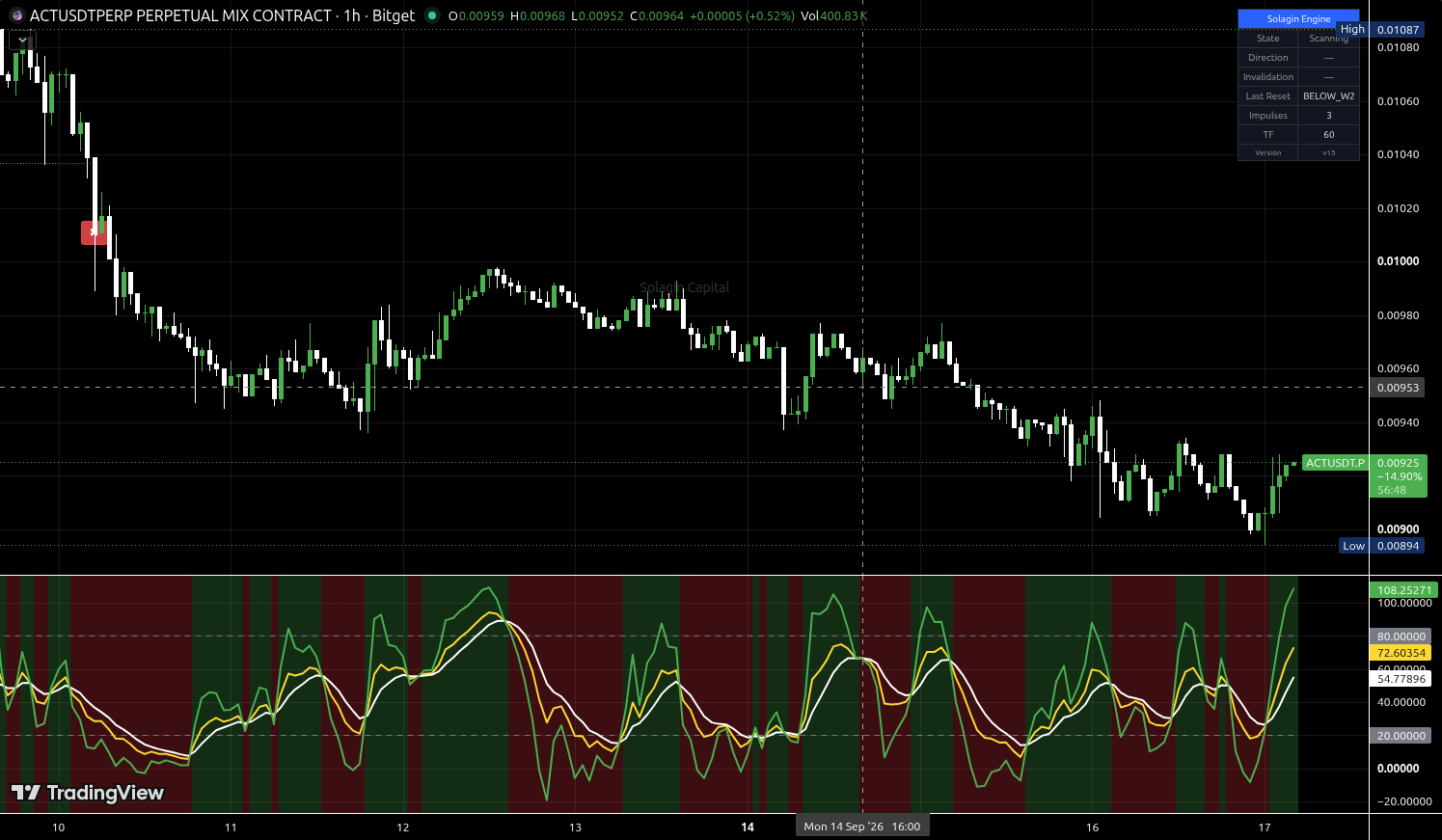Click the Low 0.00894 price label
Screen dimensions: 1442x840
tap(1381, 546)
